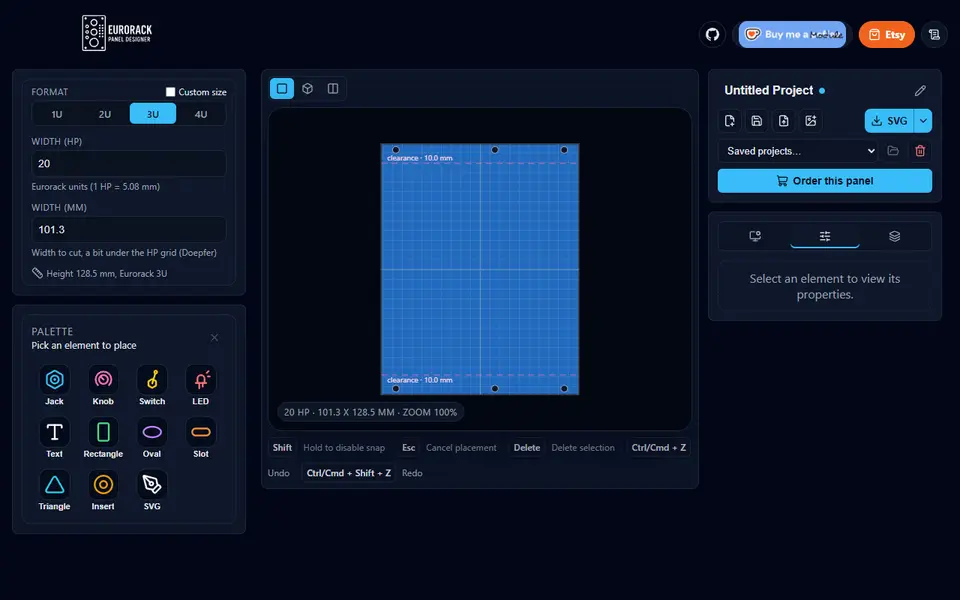Click the bottom-right mounting hole on panel
960x600 pixels.
[x=564, y=388]
